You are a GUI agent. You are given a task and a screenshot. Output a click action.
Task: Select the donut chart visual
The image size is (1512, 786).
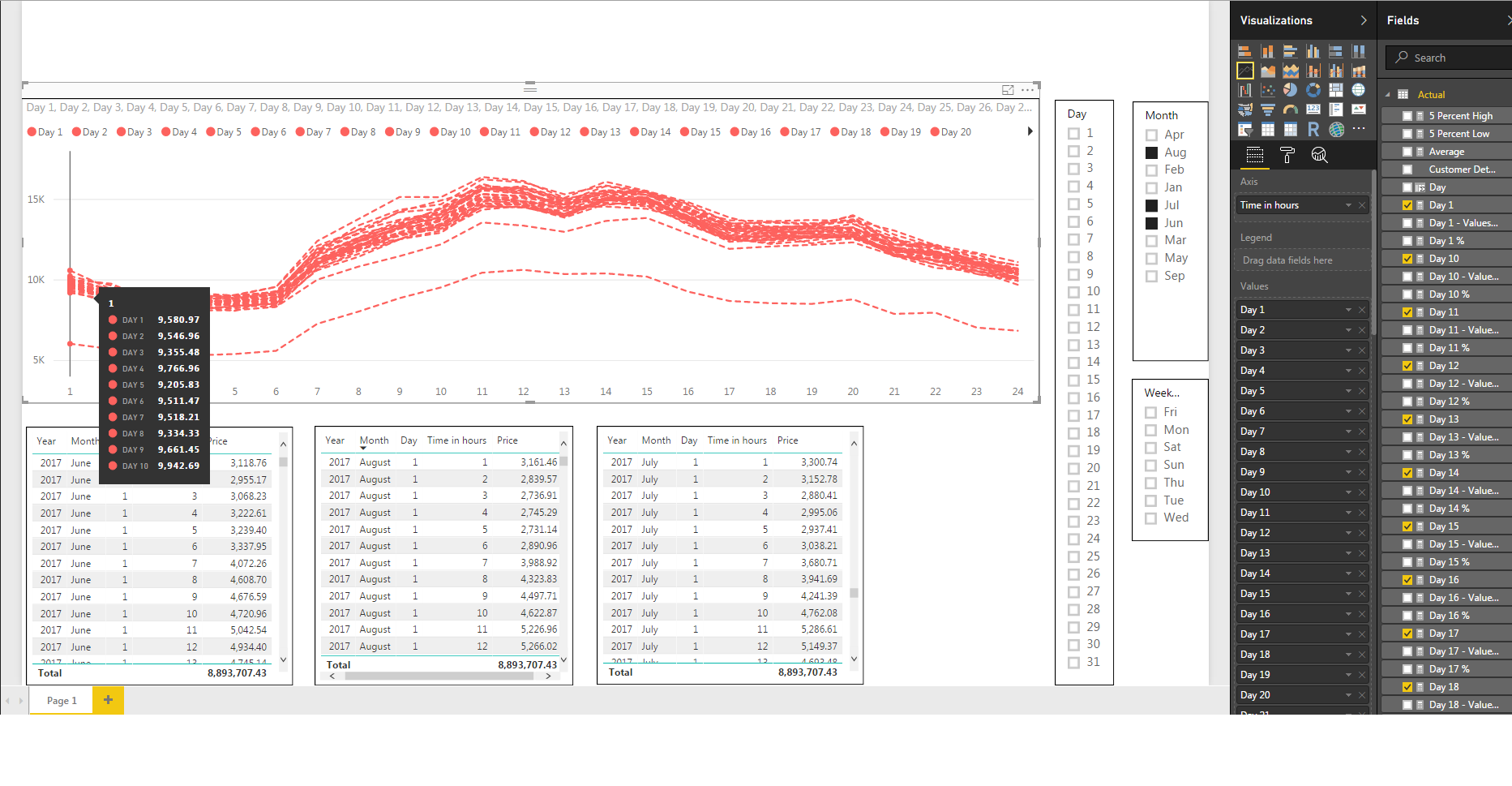tap(1313, 90)
